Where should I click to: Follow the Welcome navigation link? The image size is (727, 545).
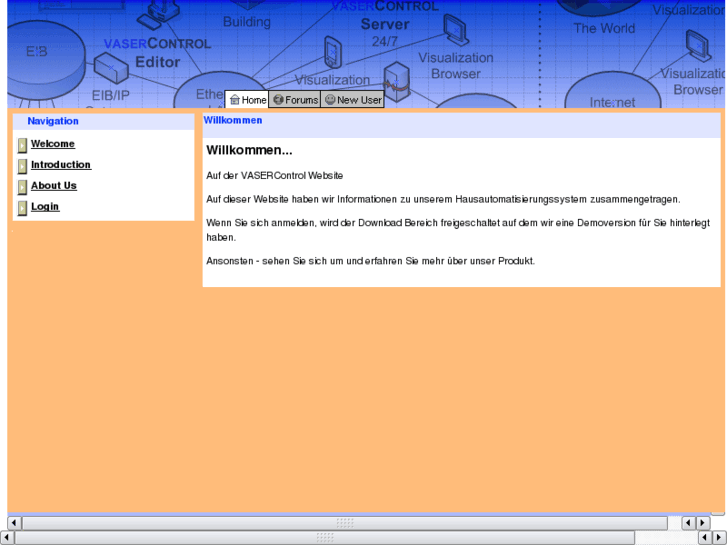point(53,144)
